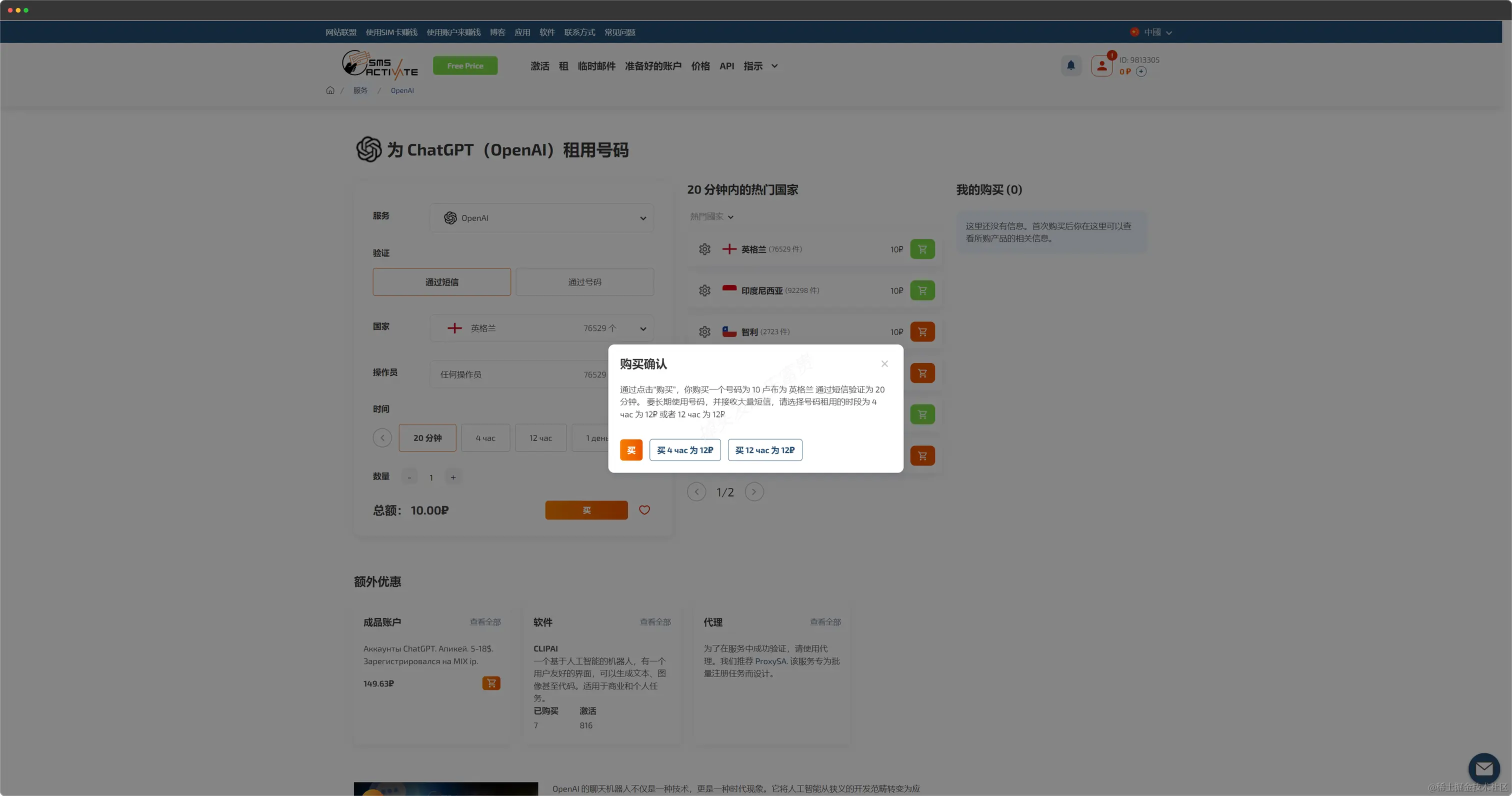Viewport: 1512px width, 796px height.
Task: Click the fourth row orange cart button
Action: tap(922, 373)
